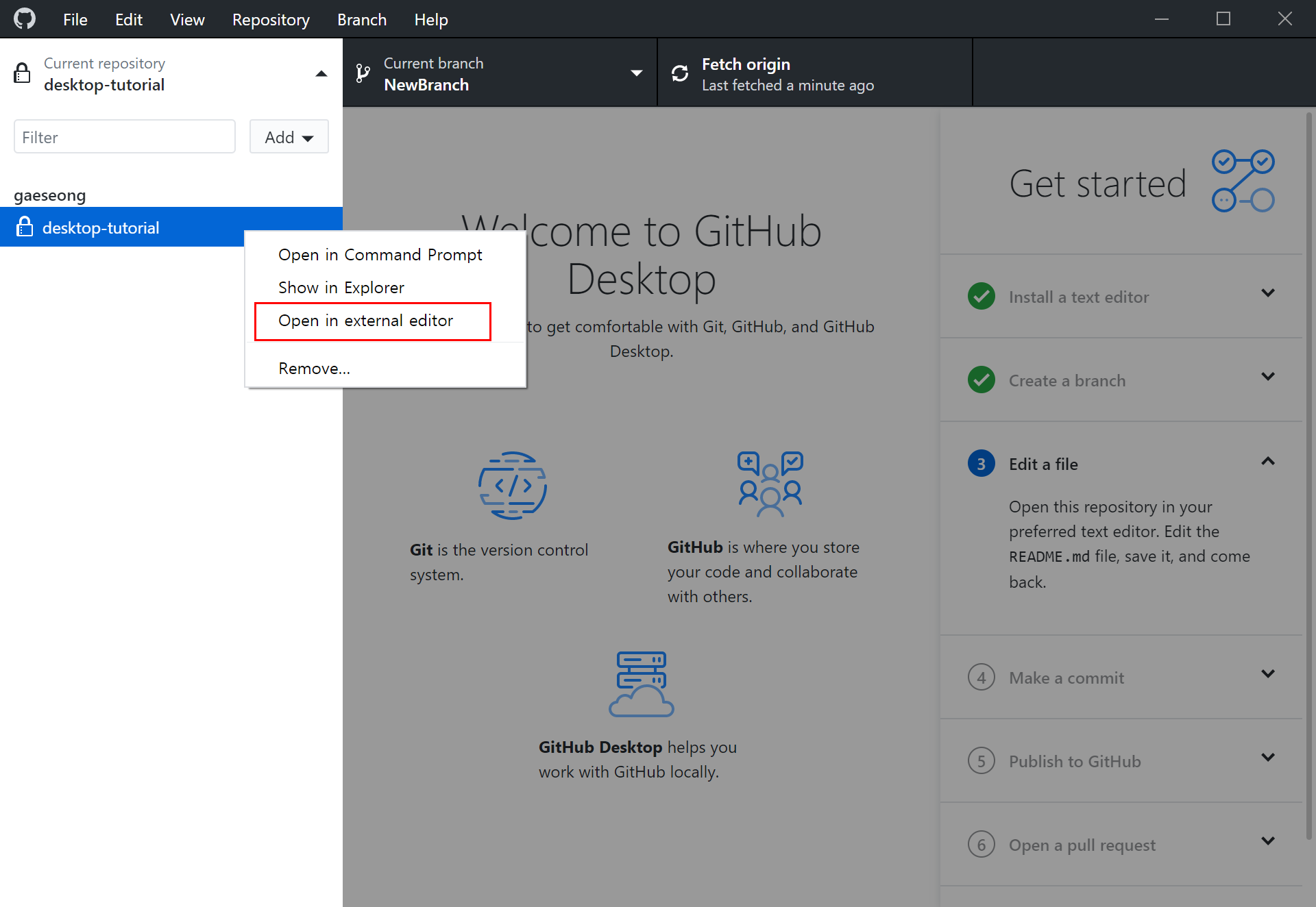Click the gaeseong account heading

(x=50, y=195)
